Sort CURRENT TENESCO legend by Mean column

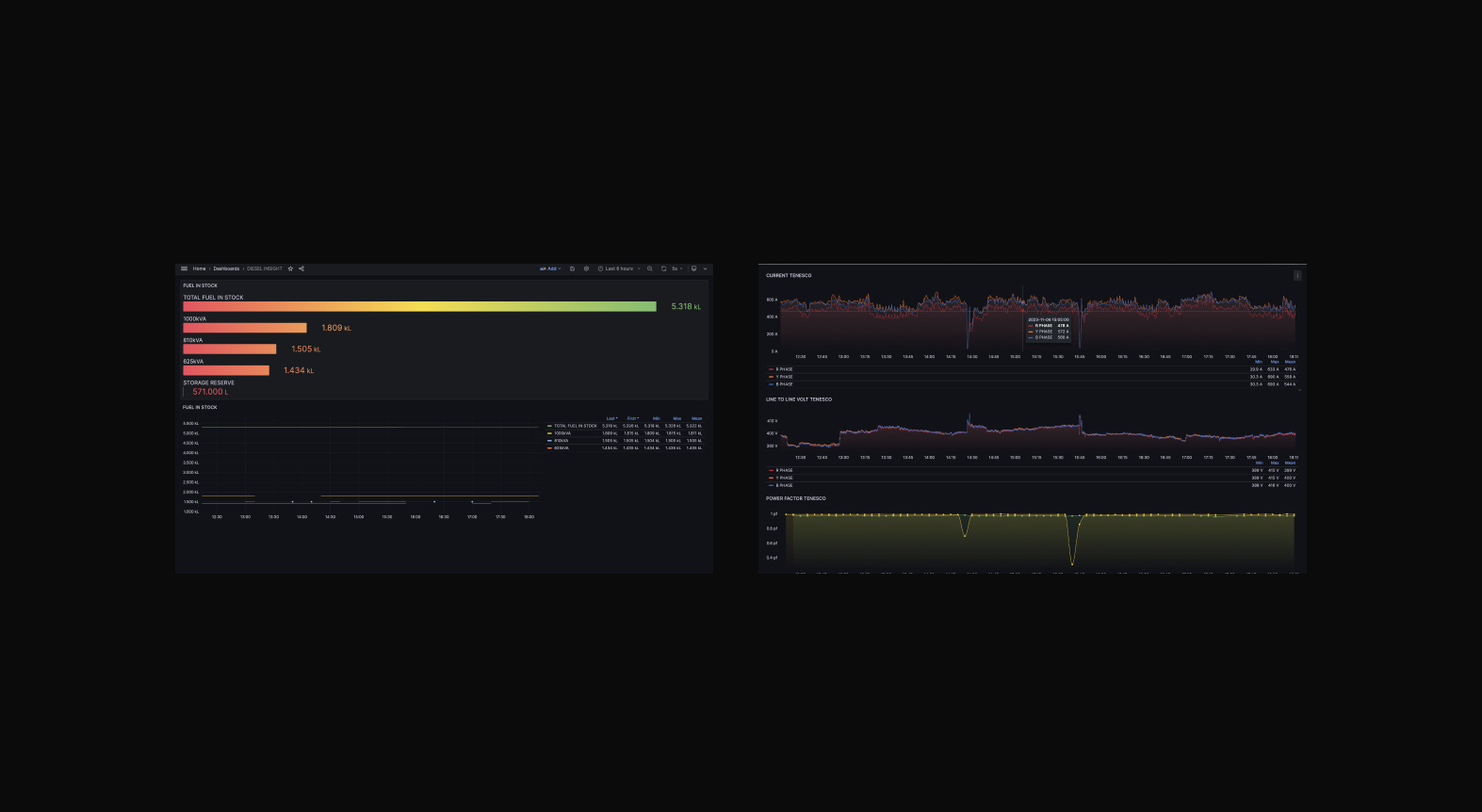tap(1290, 362)
